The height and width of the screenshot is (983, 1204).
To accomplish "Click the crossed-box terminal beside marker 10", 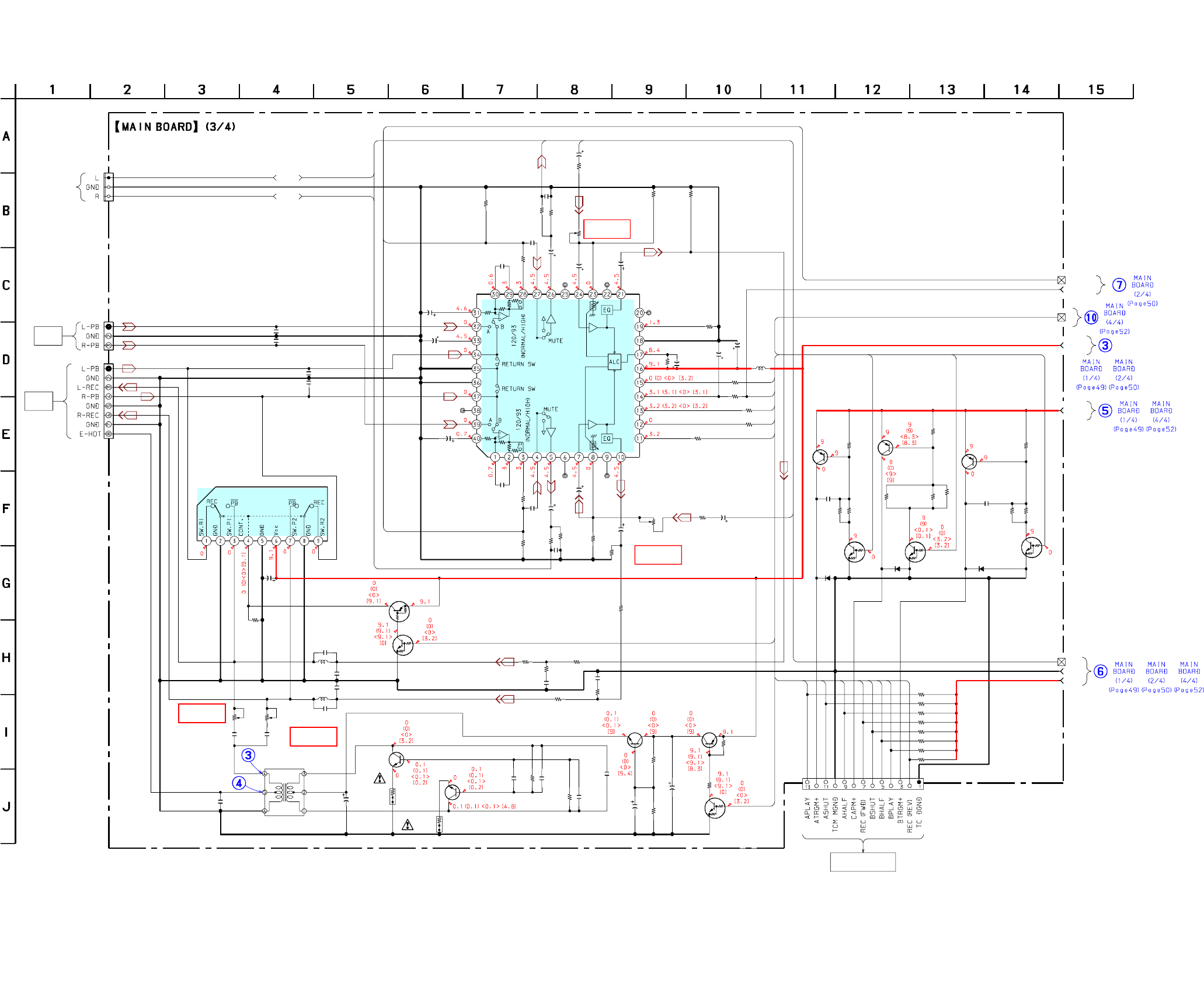I will coord(1062,318).
